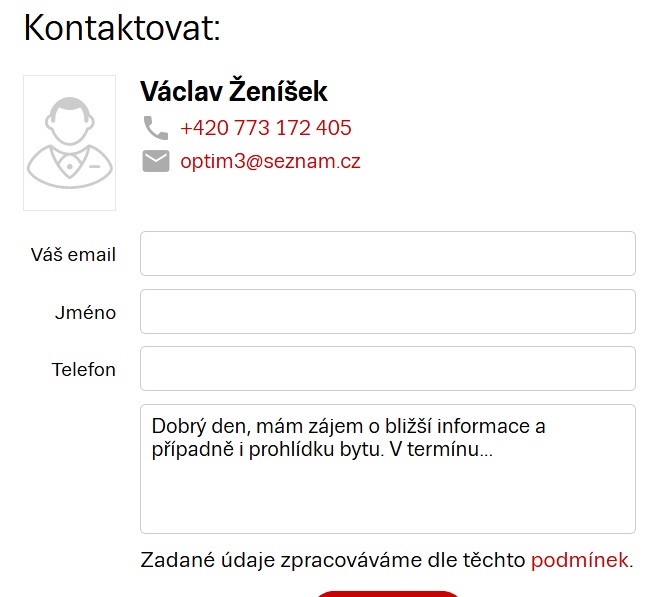Click into the message textarea

[388, 469]
